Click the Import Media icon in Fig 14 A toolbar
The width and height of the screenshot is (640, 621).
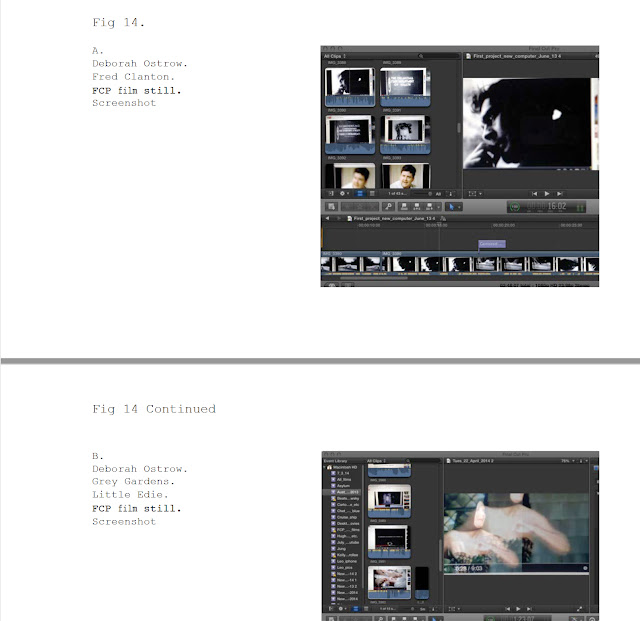pyautogui.click(x=331, y=207)
